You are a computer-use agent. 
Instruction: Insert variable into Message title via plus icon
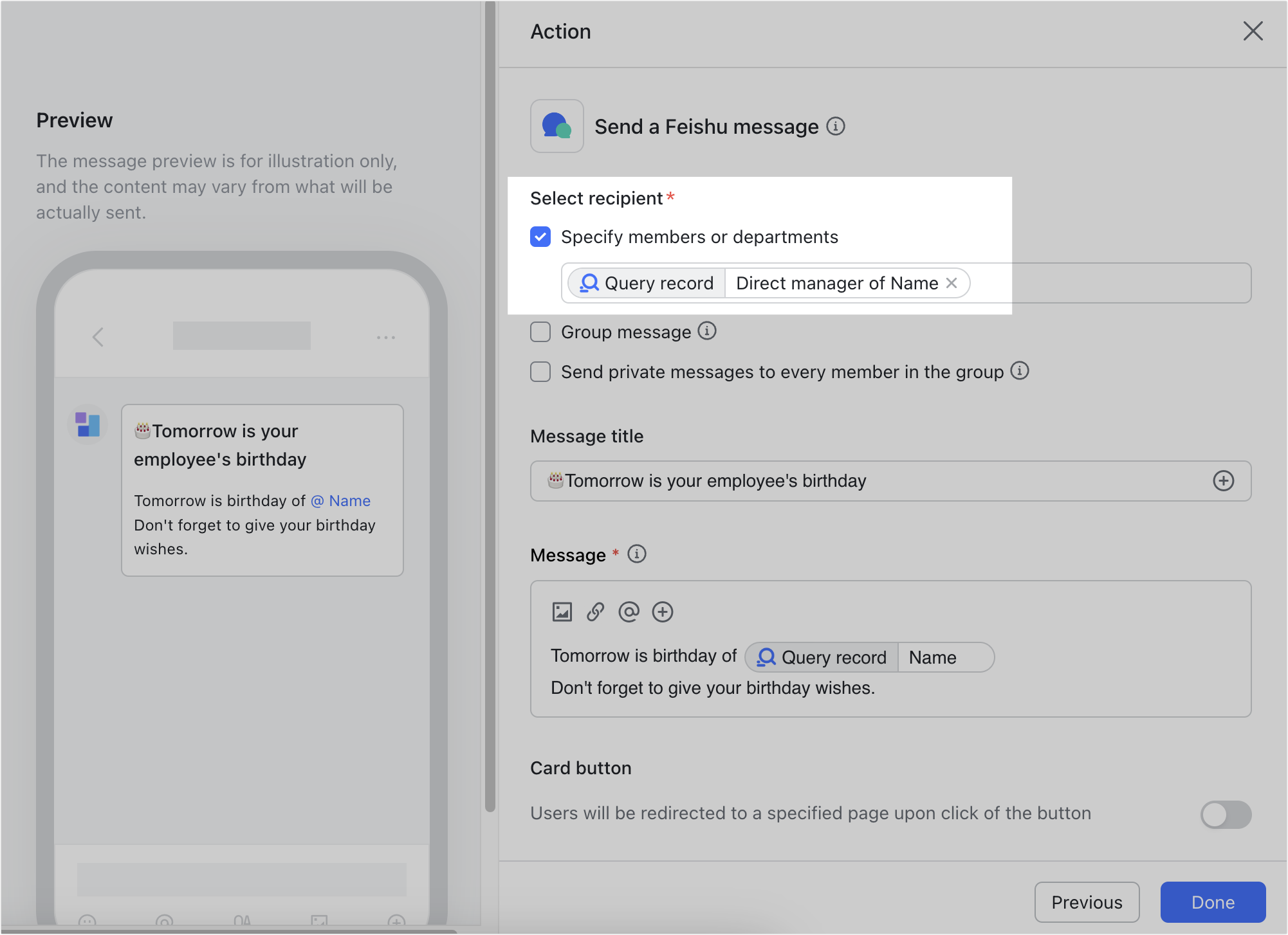(x=1223, y=481)
